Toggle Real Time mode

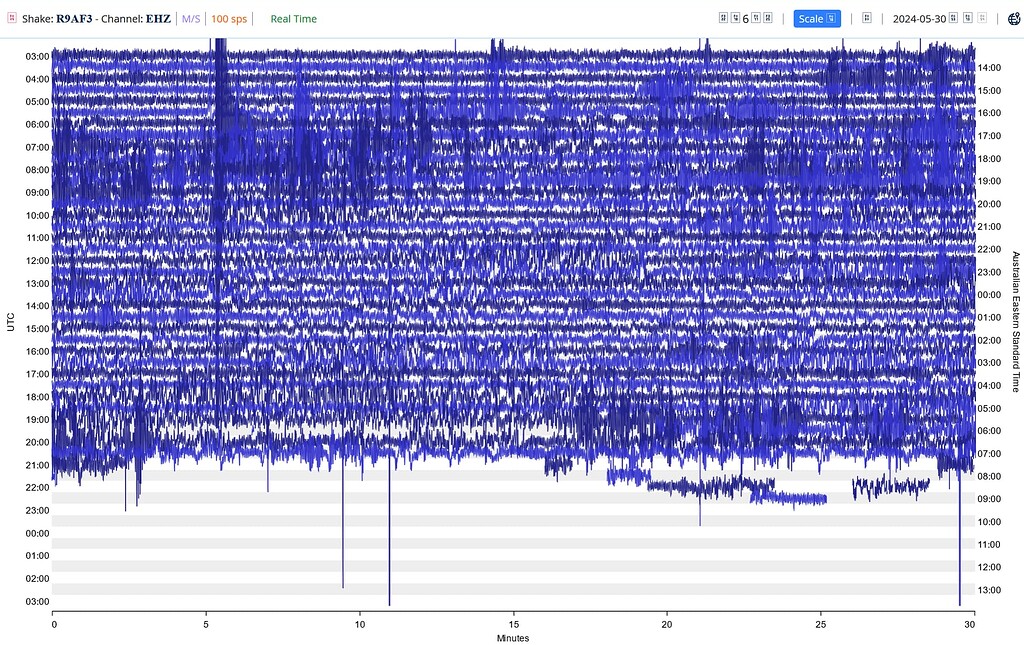click(x=293, y=19)
